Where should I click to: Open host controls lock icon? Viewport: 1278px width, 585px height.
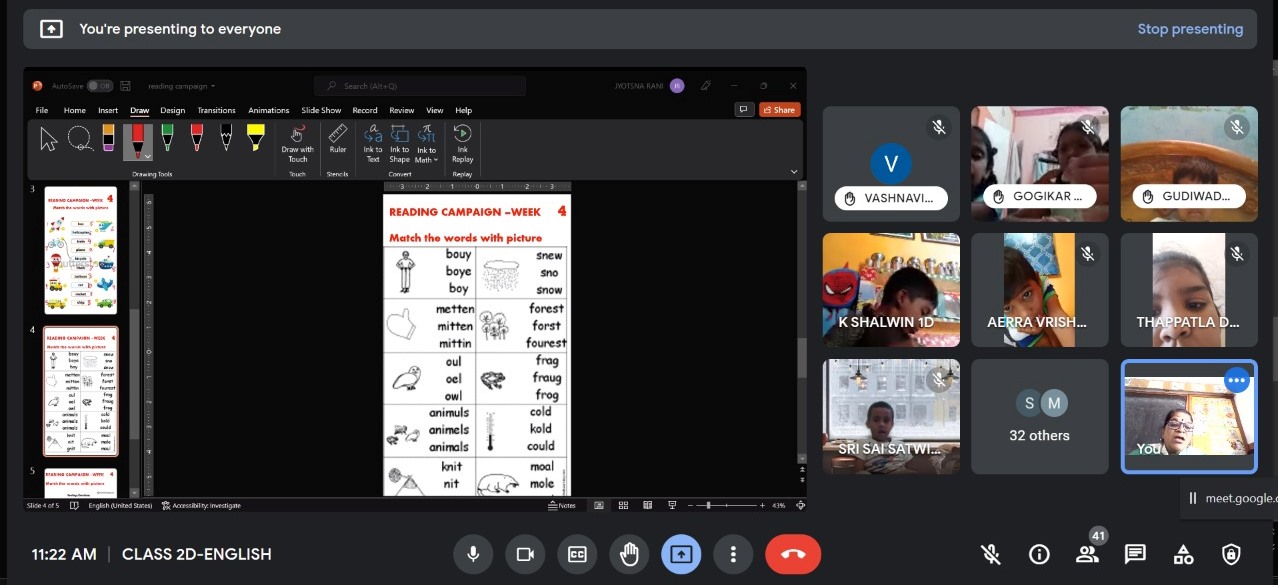coord(1231,554)
